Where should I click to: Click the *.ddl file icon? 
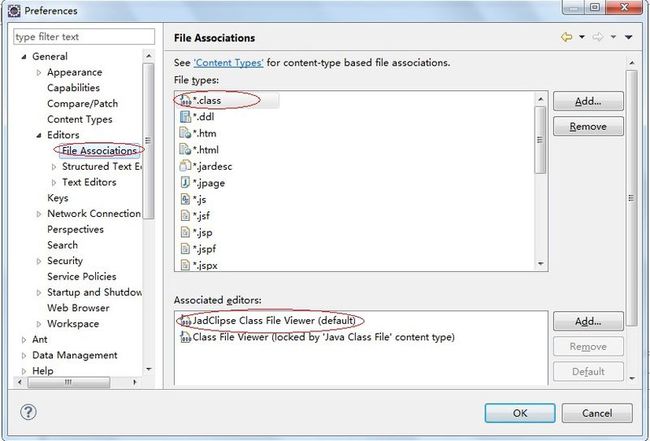pyautogui.click(x=185, y=117)
